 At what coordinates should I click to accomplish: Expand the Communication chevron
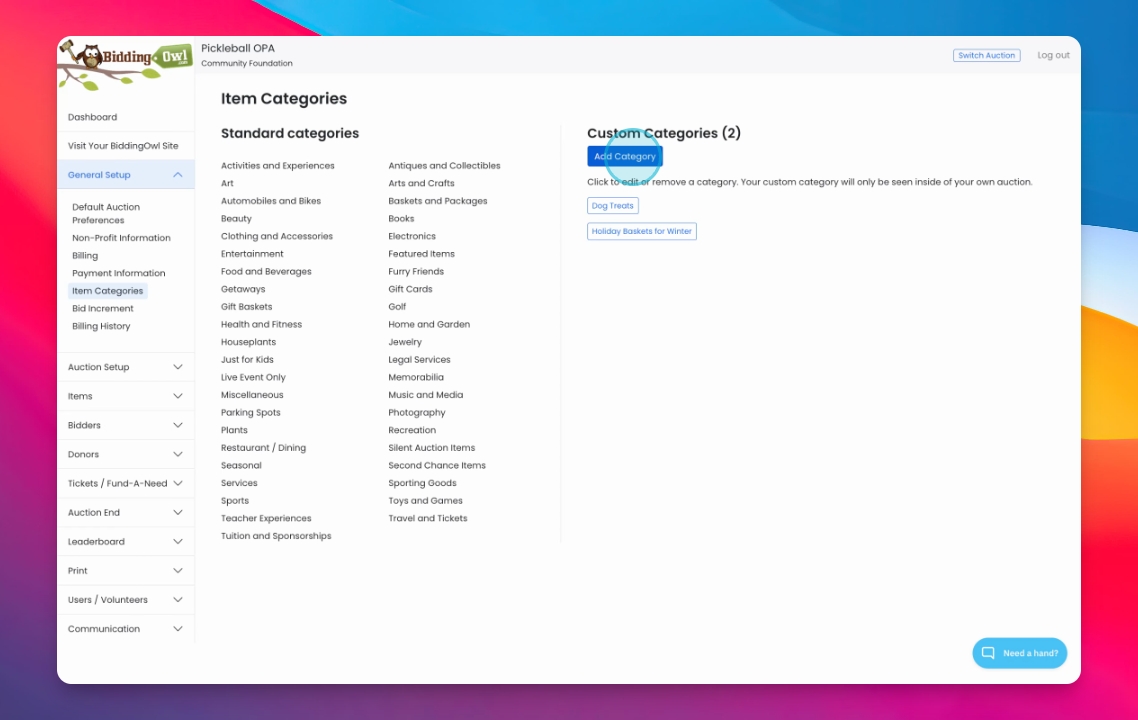tap(178, 629)
